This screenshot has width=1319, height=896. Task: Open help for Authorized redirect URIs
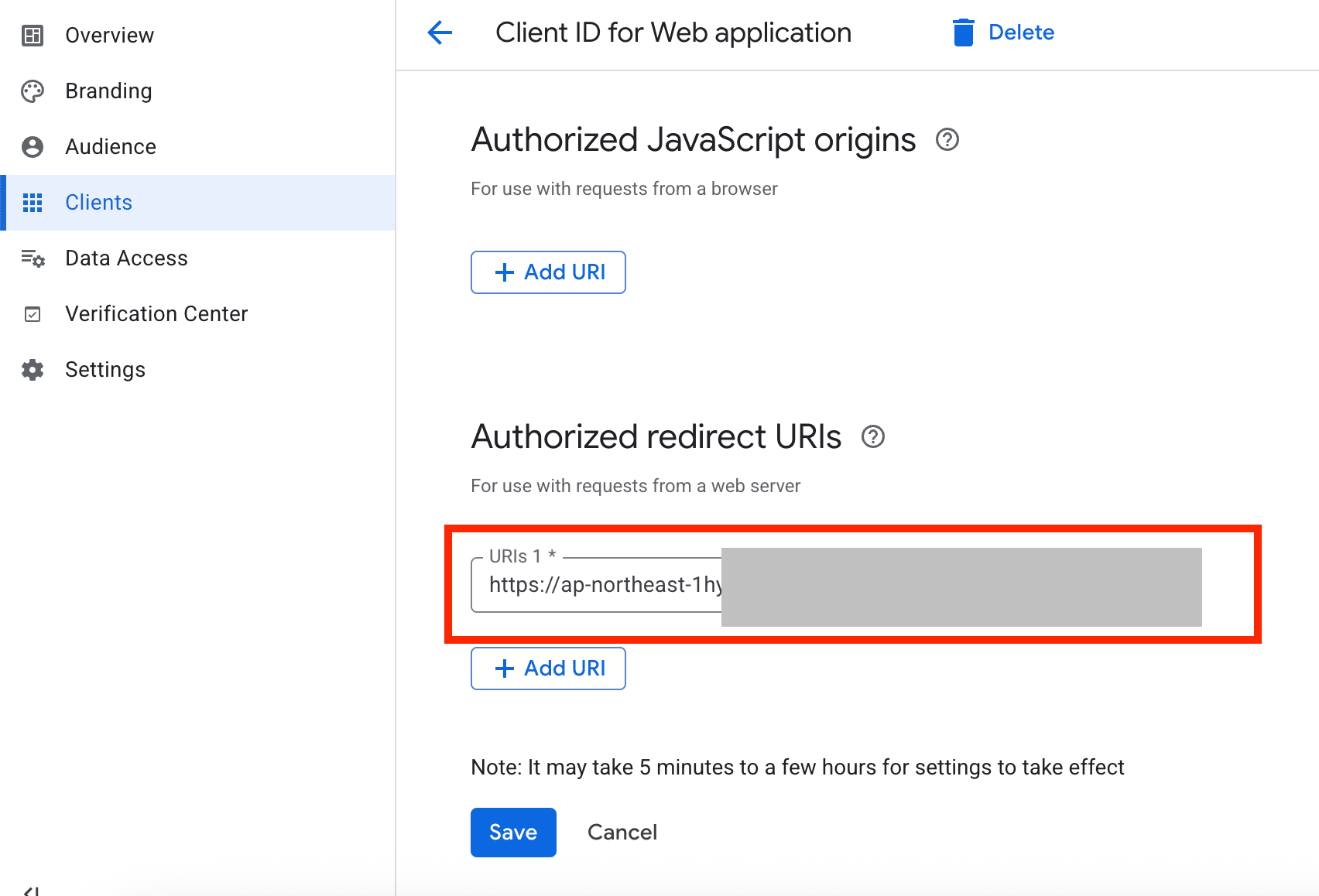pyautogui.click(x=873, y=437)
